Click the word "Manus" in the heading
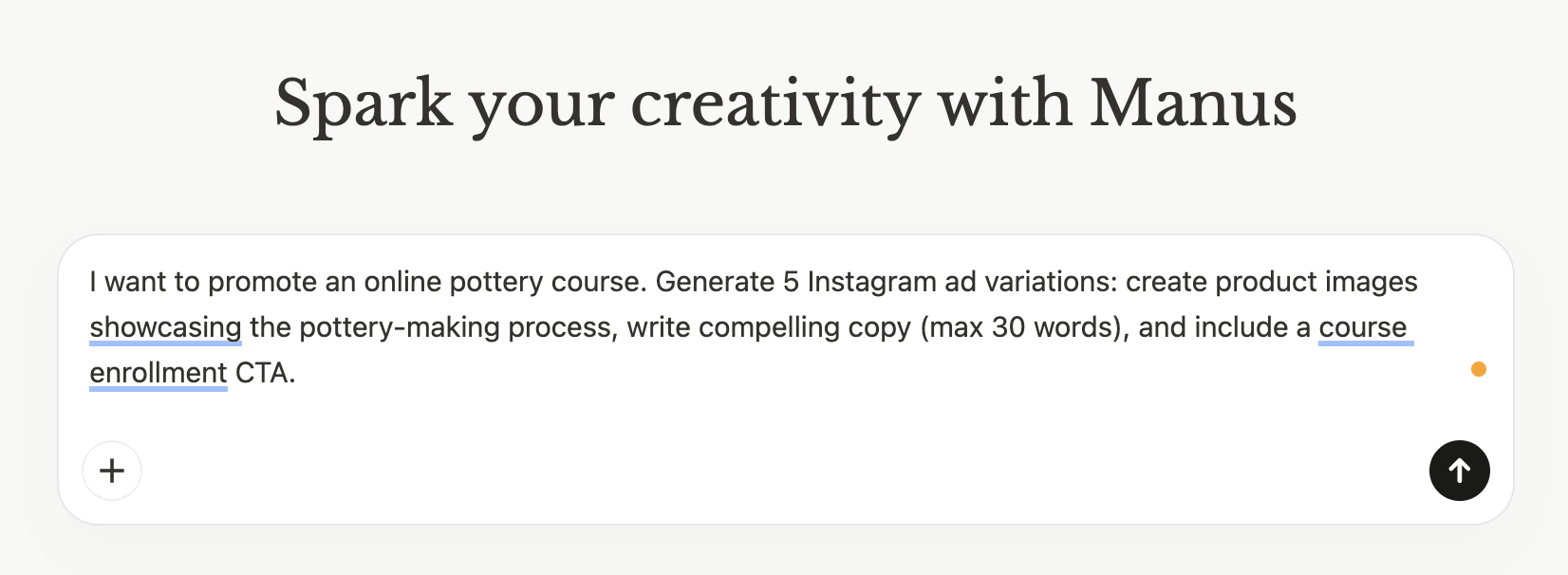1568x575 pixels. [1192, 103]
